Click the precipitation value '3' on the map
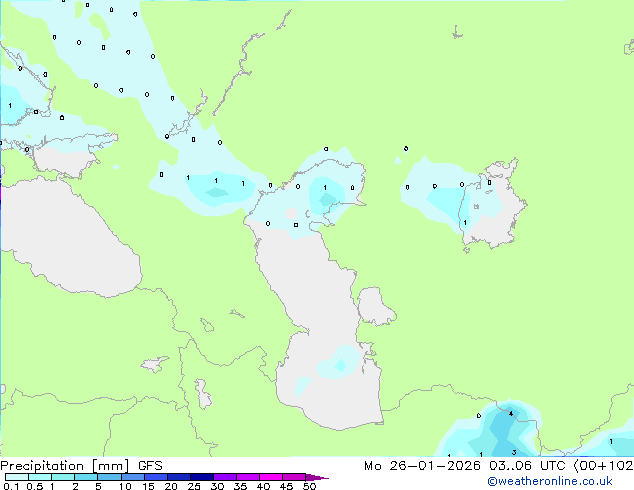The image size is (634, 490). 514,452
